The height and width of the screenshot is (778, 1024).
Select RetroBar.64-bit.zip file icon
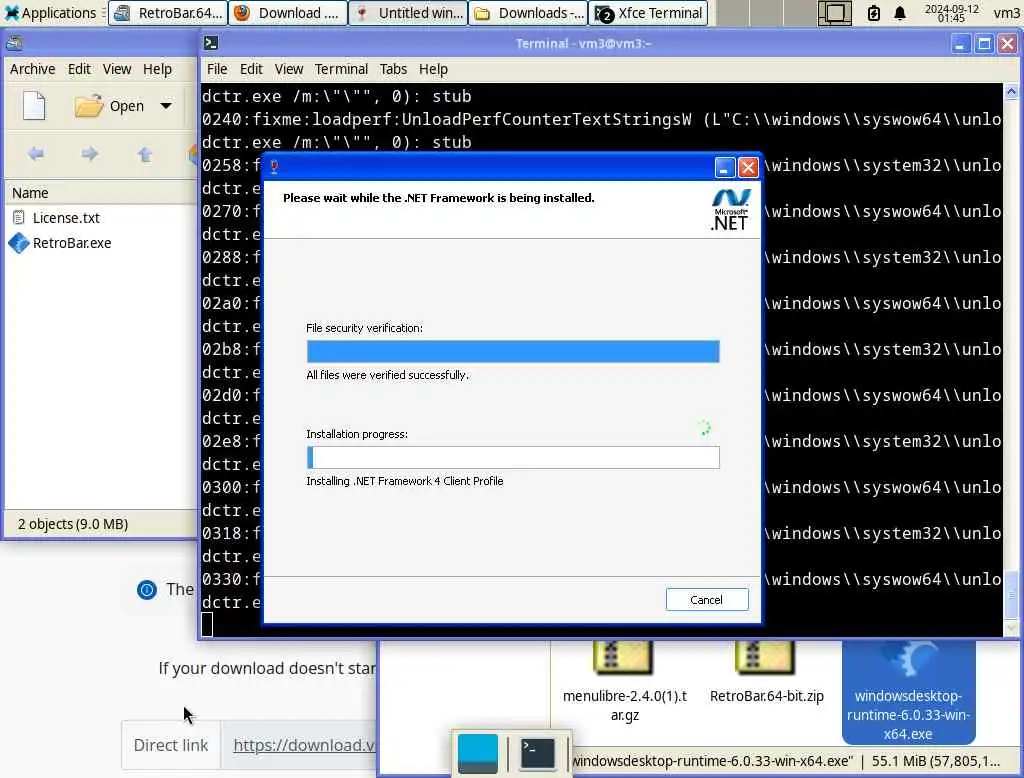(x=765, y=658)
